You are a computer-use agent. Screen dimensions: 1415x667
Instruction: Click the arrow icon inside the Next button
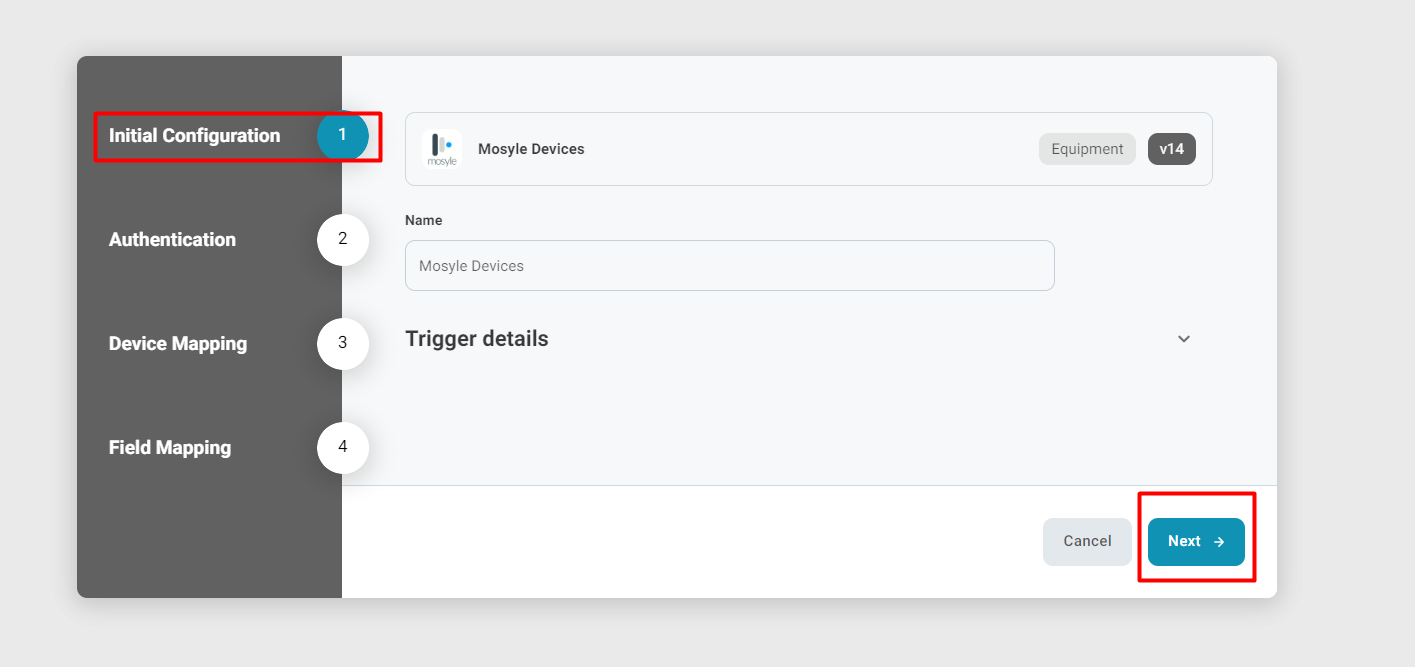1218,541
